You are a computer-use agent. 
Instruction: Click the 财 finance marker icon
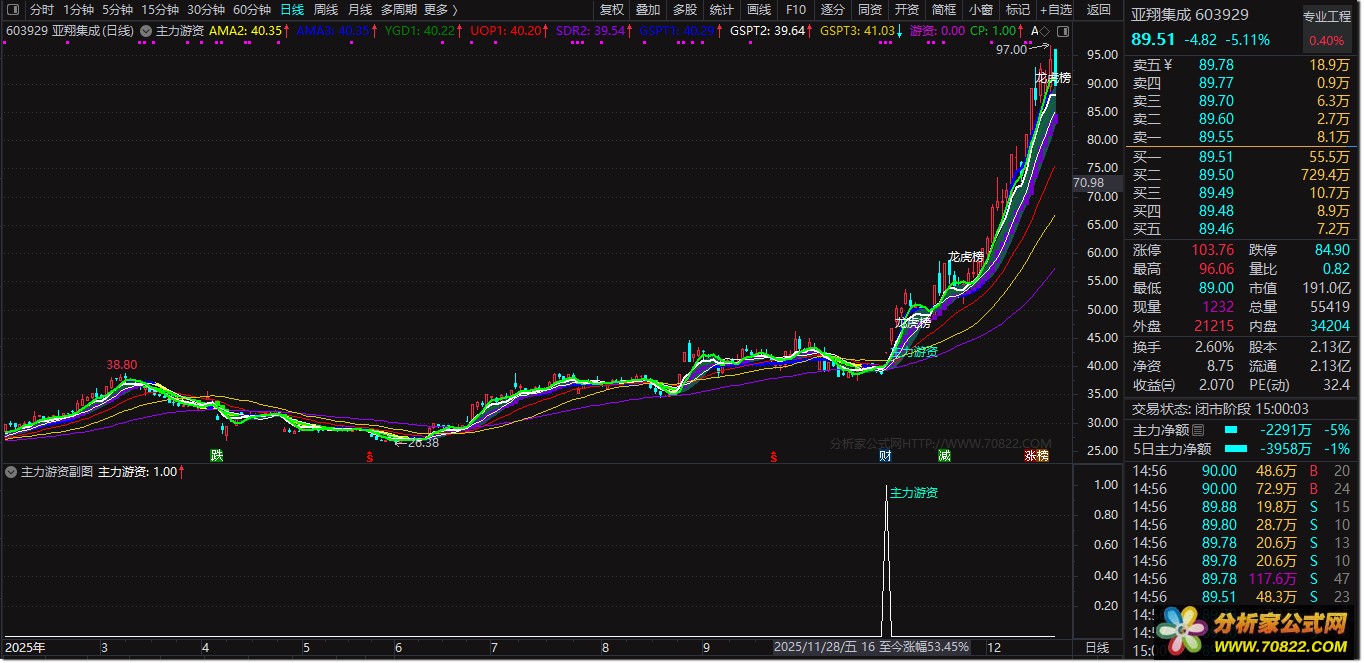point(886,456)
